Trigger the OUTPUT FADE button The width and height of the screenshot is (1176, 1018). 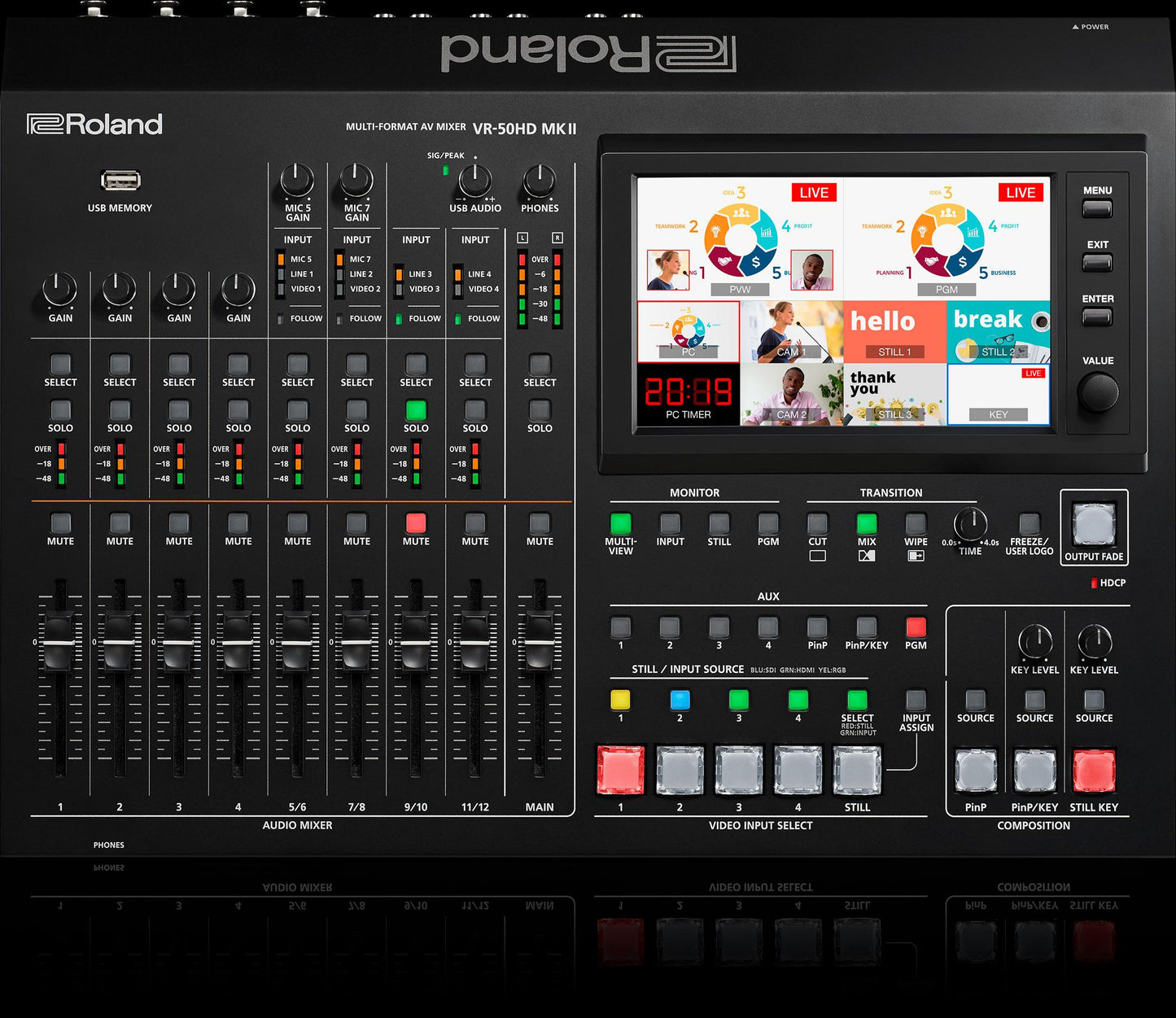pos(1093,527)
